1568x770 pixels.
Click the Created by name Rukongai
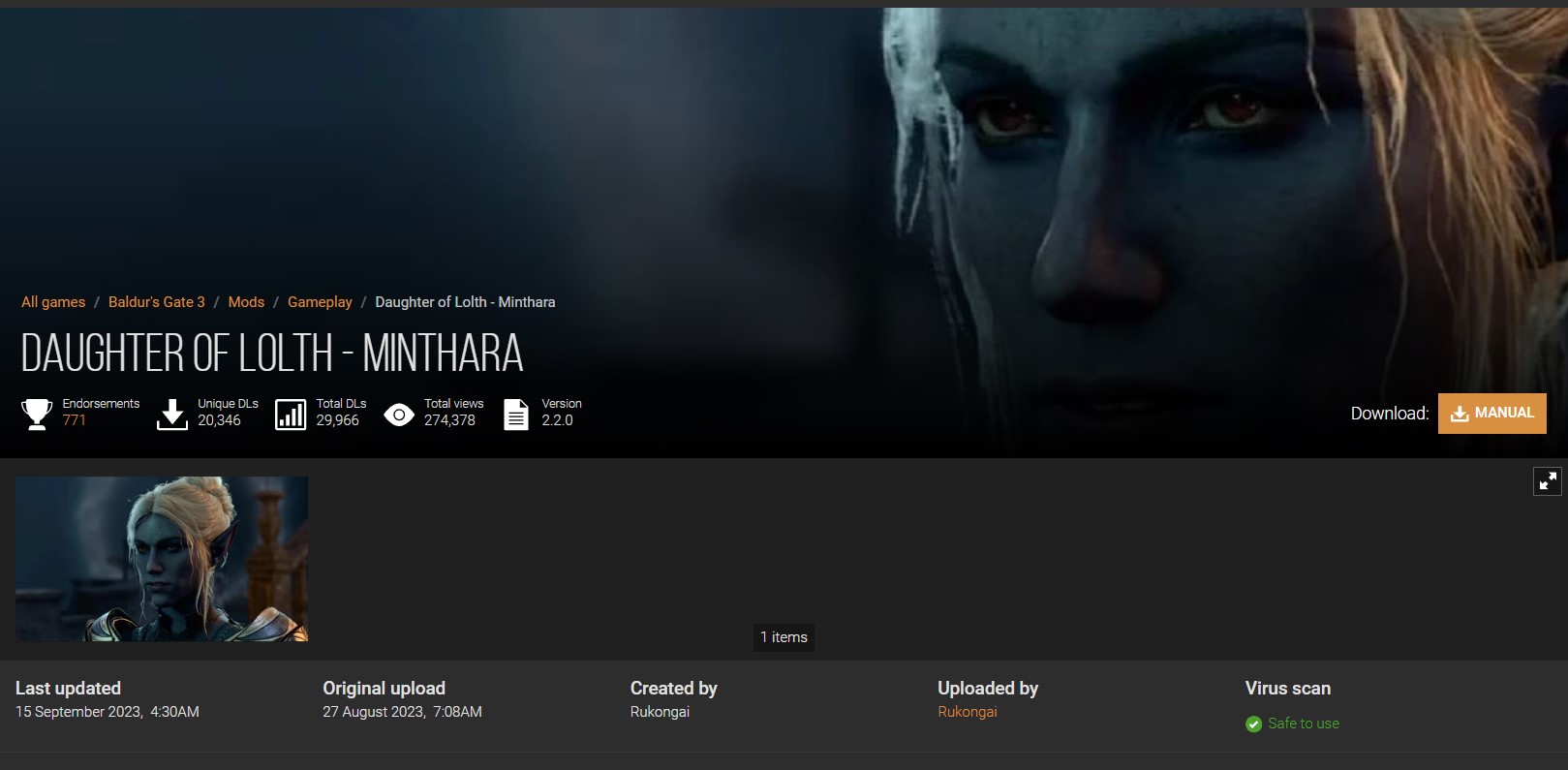pos(660,712)
